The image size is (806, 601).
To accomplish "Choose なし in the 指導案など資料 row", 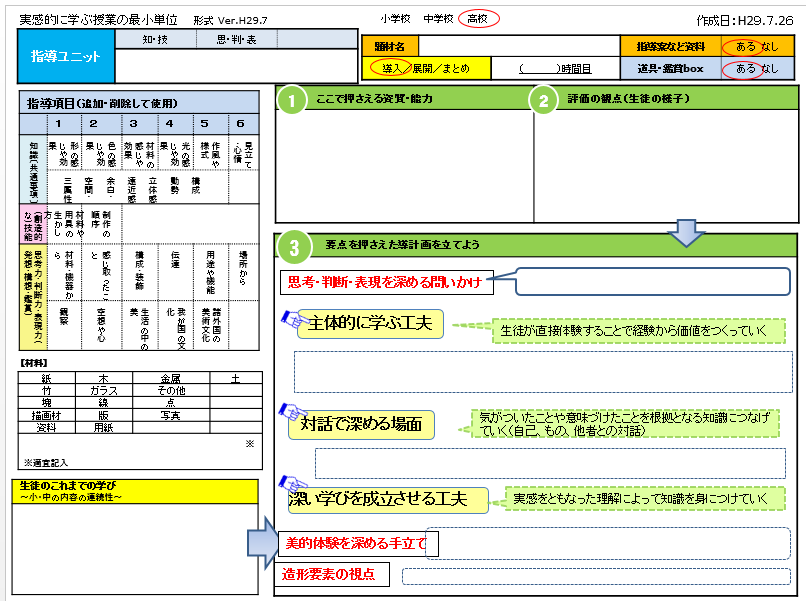I will (770, 47).
